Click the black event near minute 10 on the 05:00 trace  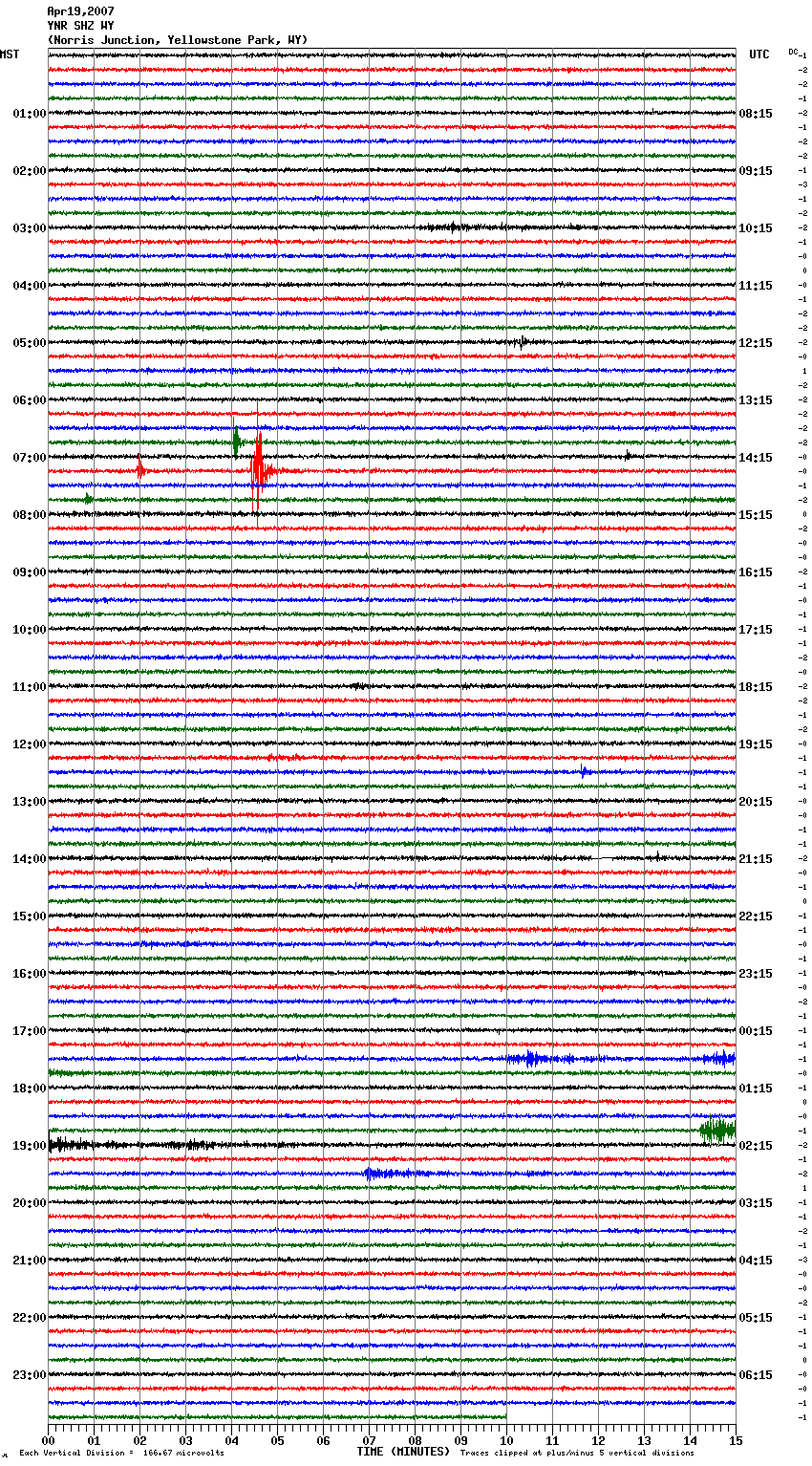(521, 341)
